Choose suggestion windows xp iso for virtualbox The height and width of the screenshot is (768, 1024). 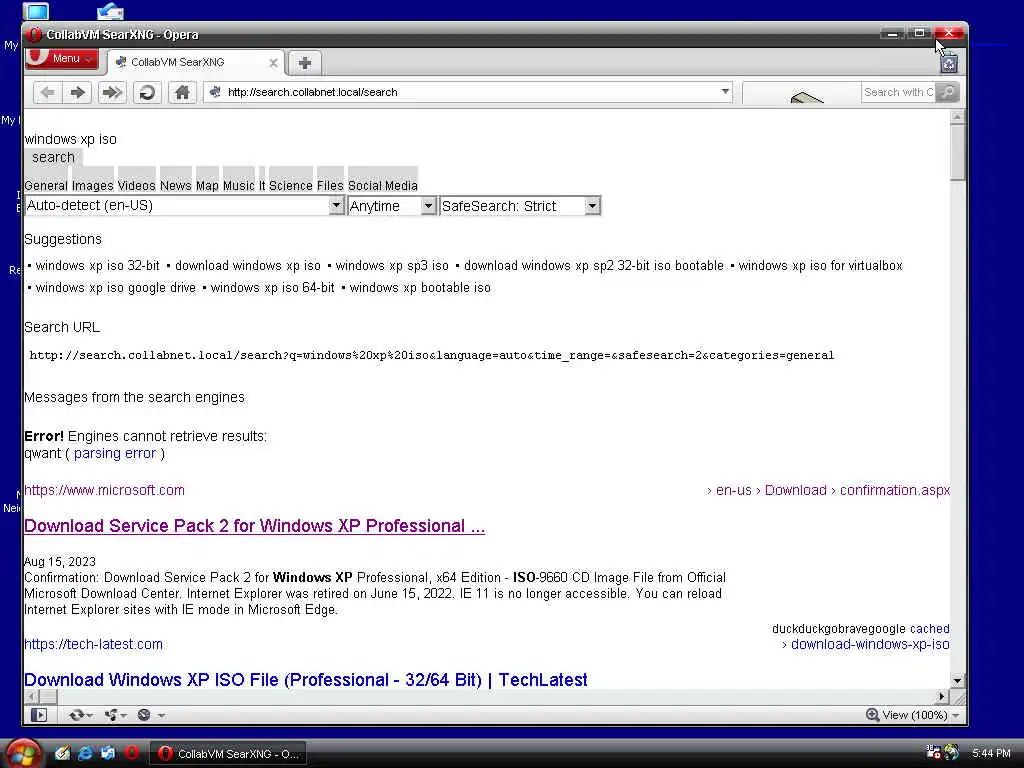(x=820, y=266)
